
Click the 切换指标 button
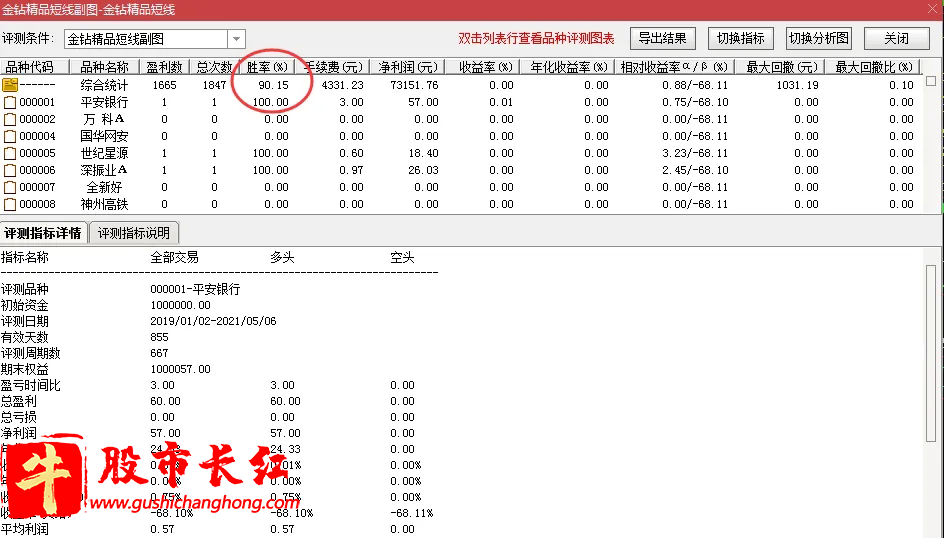point(741,39)
